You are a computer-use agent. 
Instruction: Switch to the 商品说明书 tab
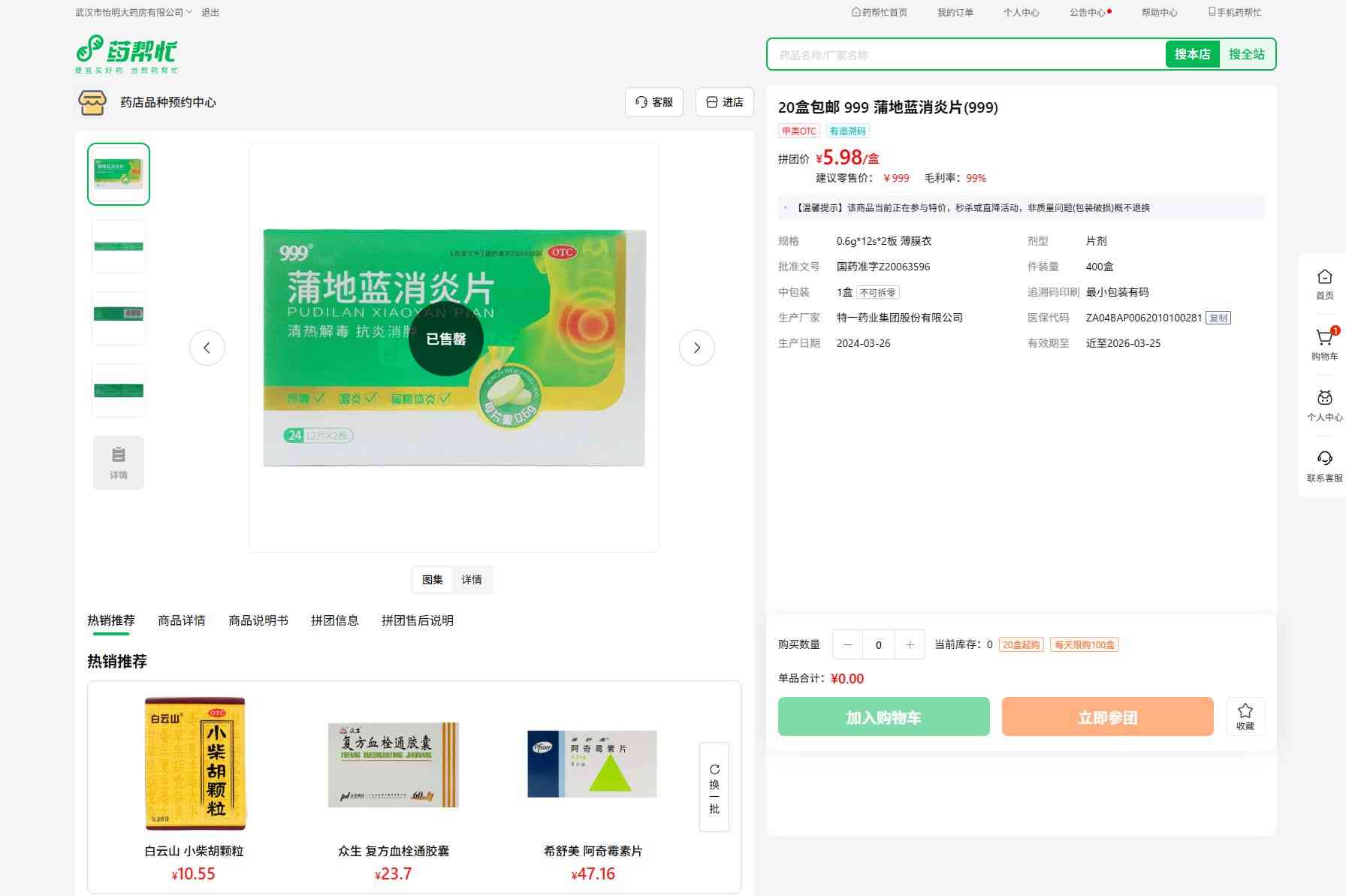click(258, 620)
